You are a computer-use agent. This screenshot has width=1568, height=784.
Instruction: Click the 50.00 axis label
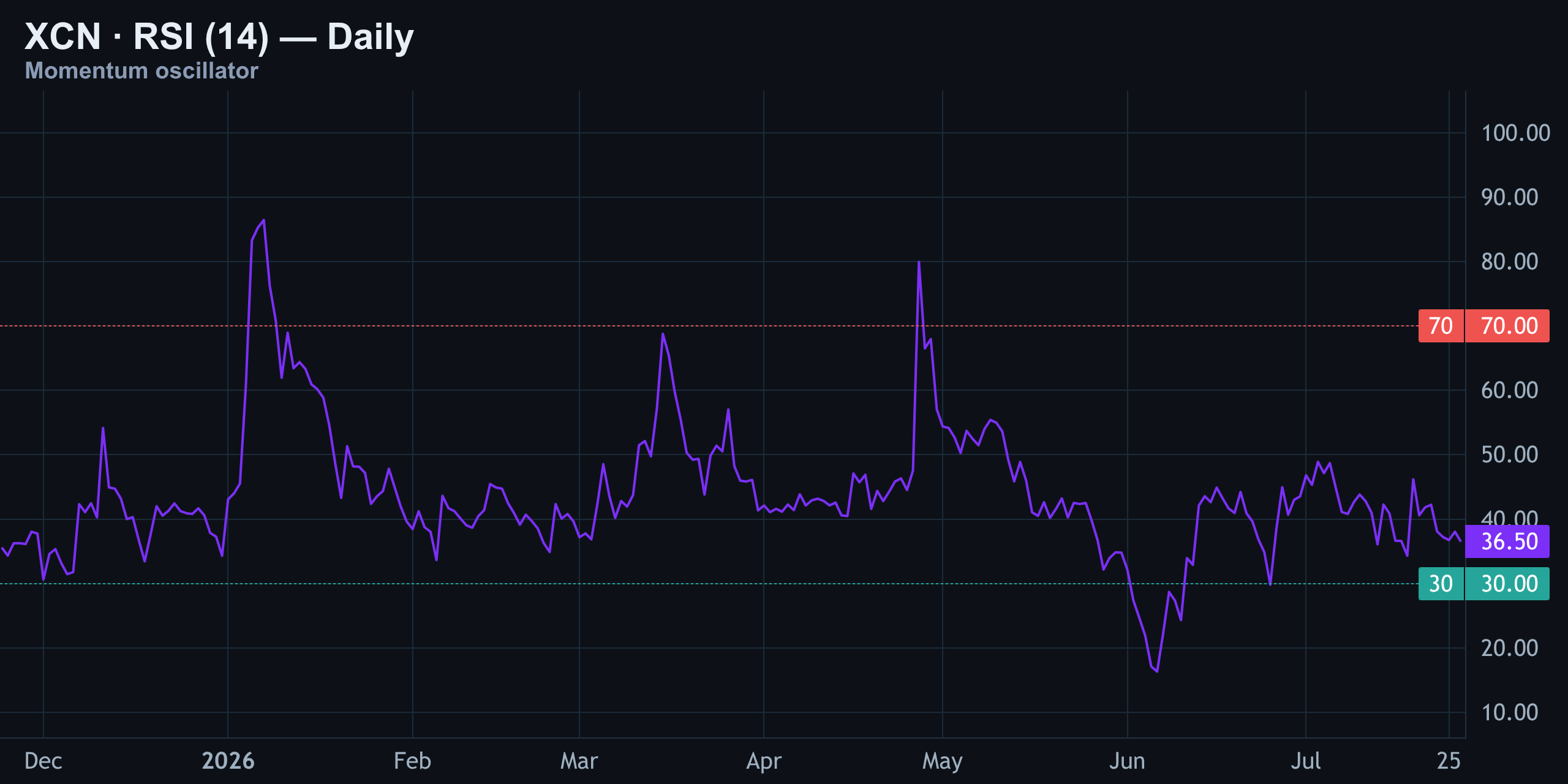pyautogui.click(x=1509, y=454)
